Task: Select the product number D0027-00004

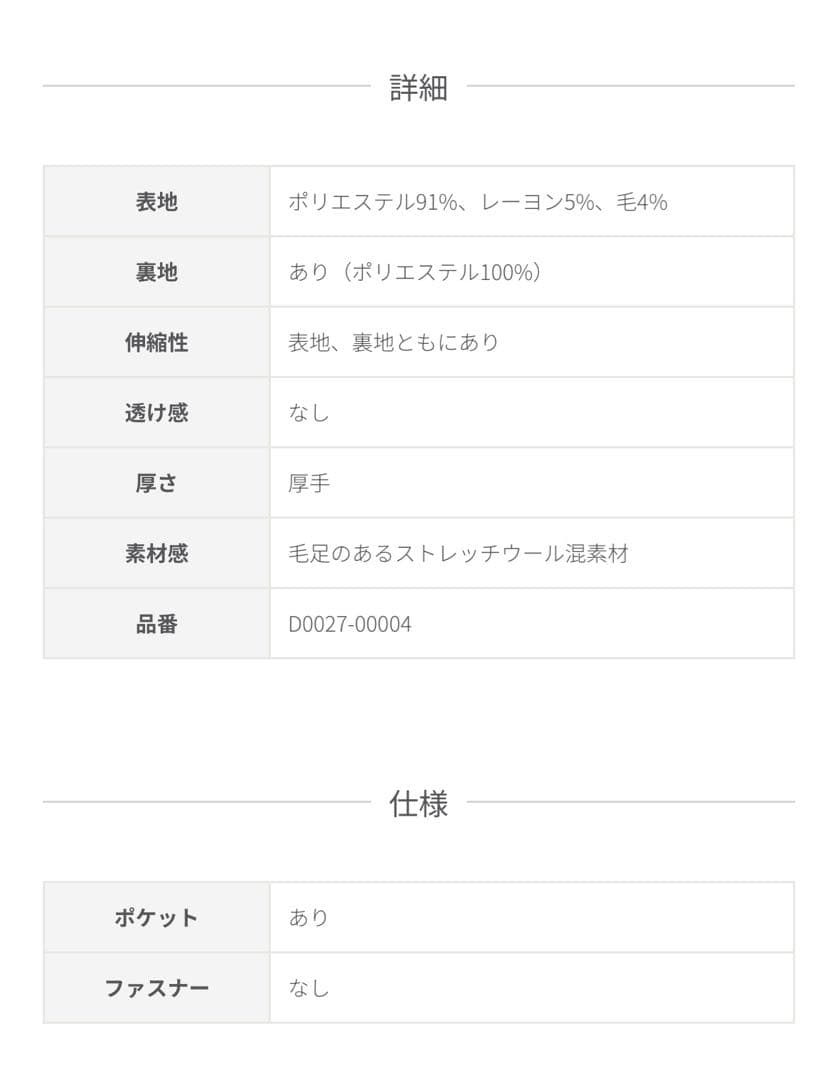Action: [x=350, y=624]
